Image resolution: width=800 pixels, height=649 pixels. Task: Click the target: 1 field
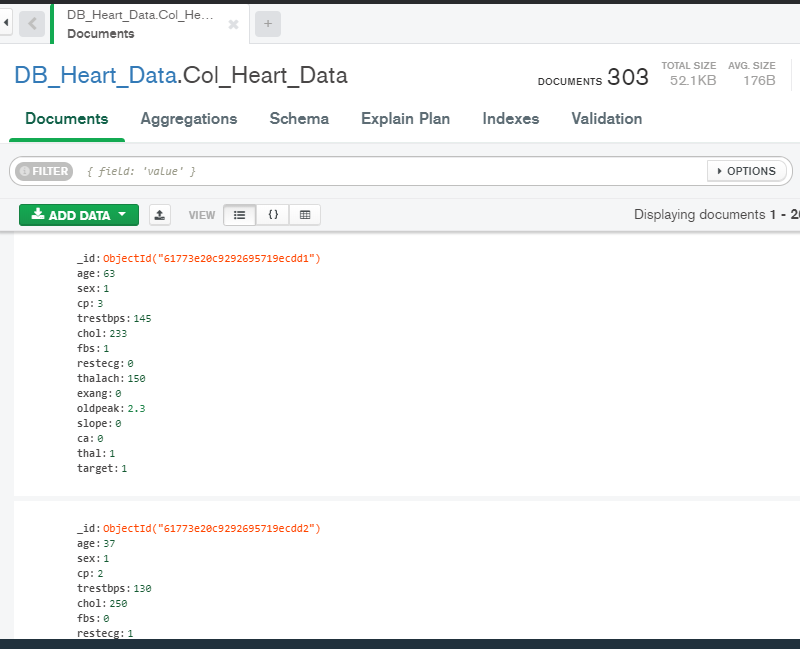click(x=102, y=468)
